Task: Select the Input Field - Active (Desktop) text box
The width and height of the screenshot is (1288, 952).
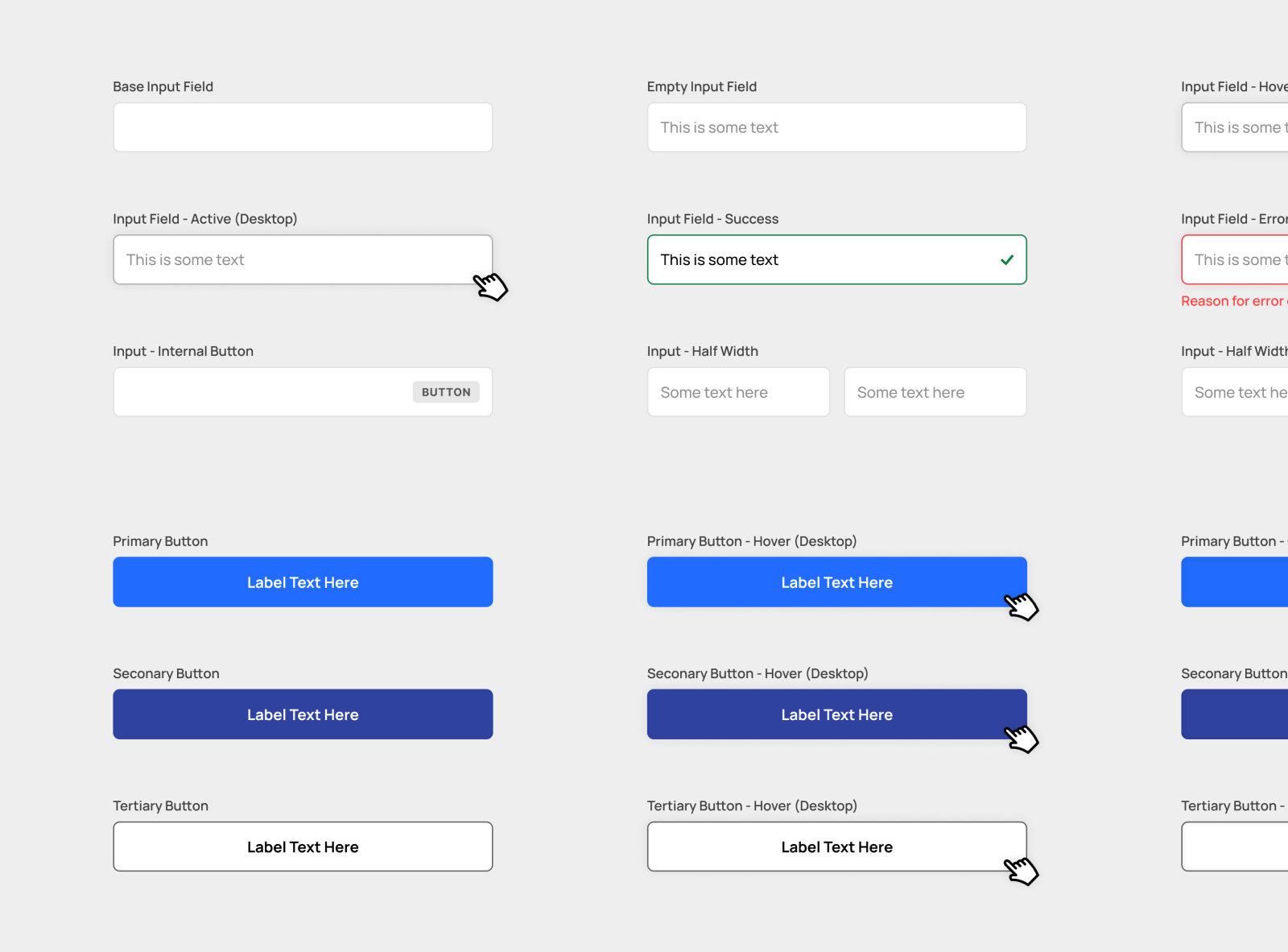Action: 303,259
